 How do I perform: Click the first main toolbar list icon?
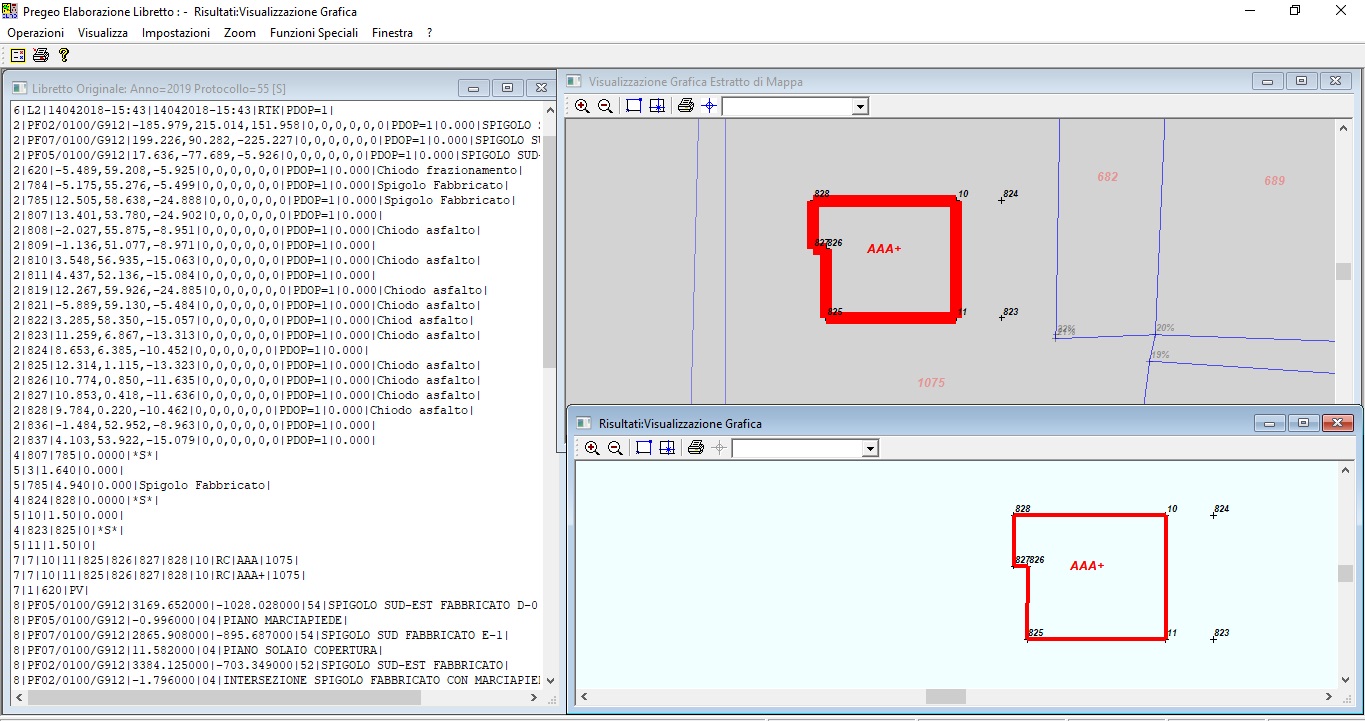click(18, 55)
